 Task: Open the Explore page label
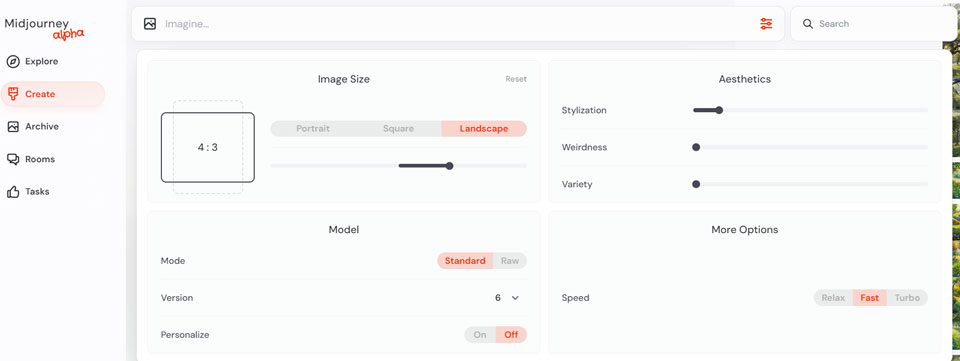(42, 62)
